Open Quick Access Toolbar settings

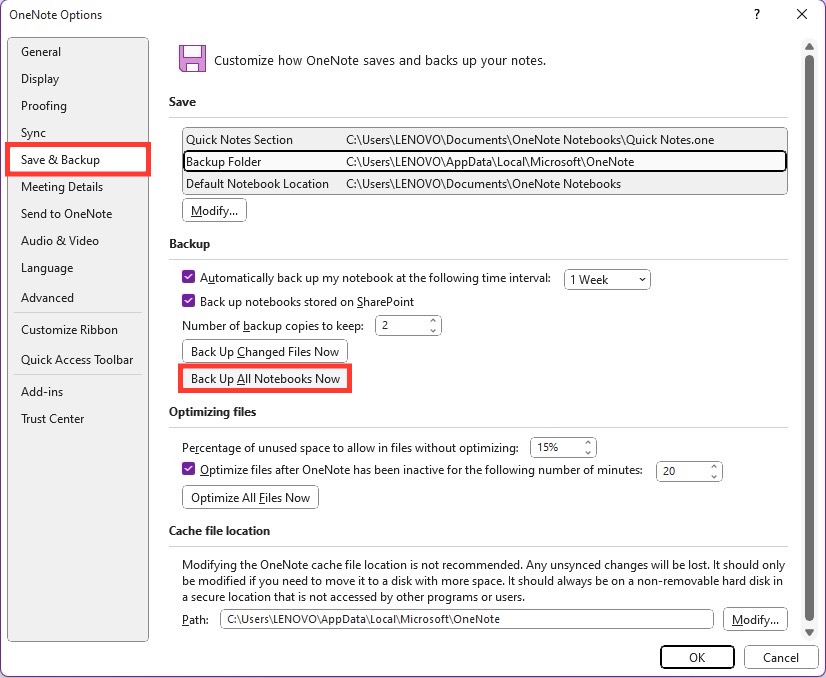click(78, 360)
